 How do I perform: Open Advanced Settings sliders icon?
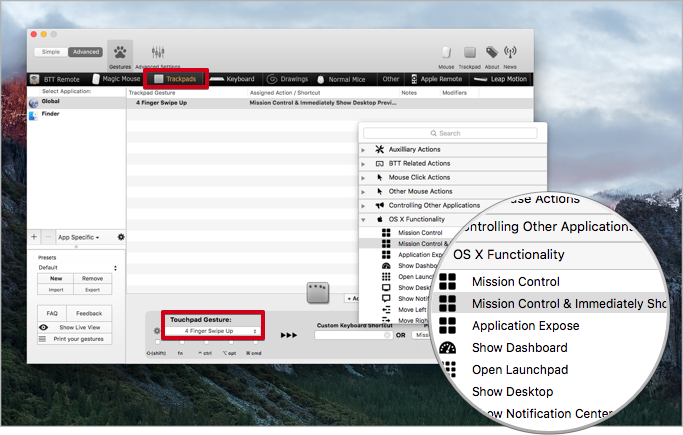158,53
